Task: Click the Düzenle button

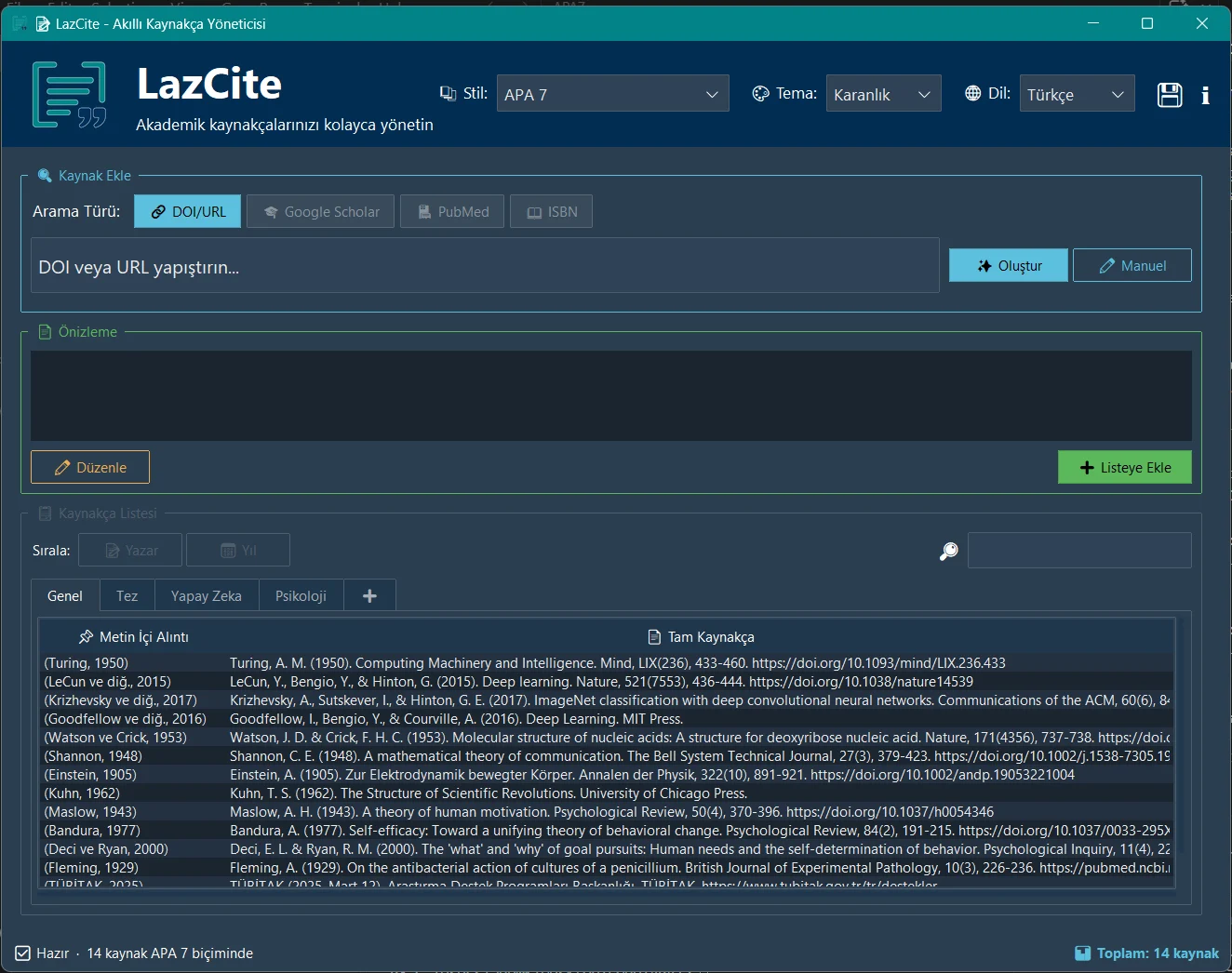Action: coord(90,467)
